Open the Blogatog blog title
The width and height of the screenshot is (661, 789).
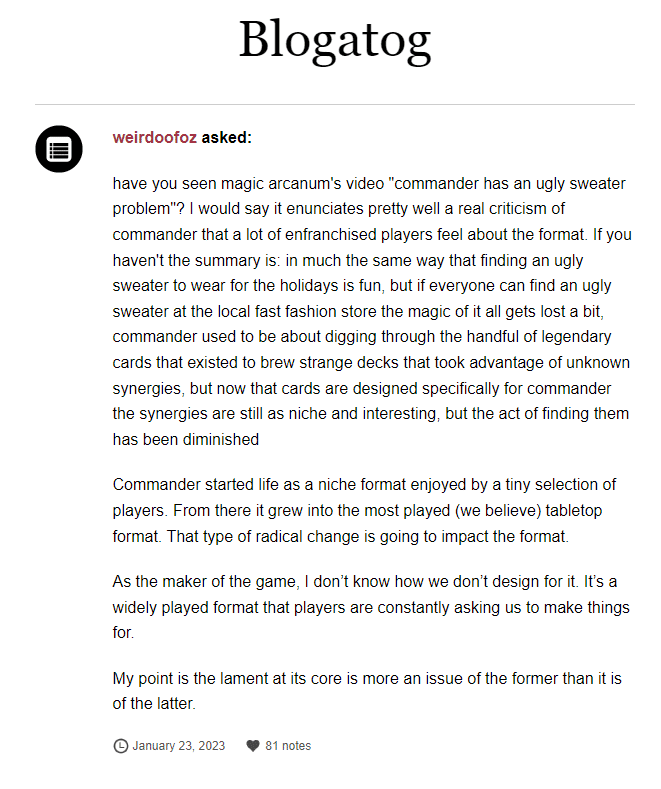(334, 39)
